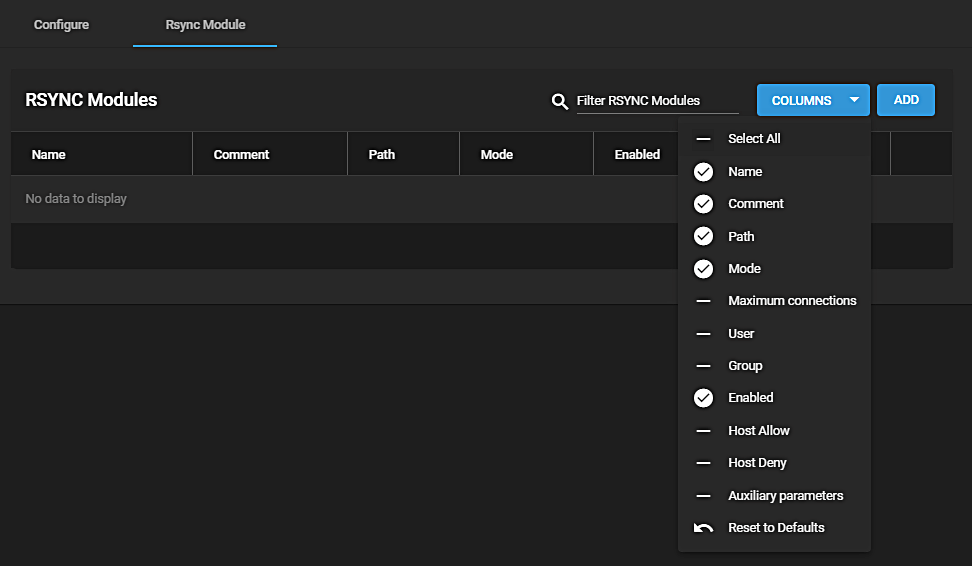This screenshot has height=566, width=972.
Task: Sort by the Name column header
Action: 49,155
